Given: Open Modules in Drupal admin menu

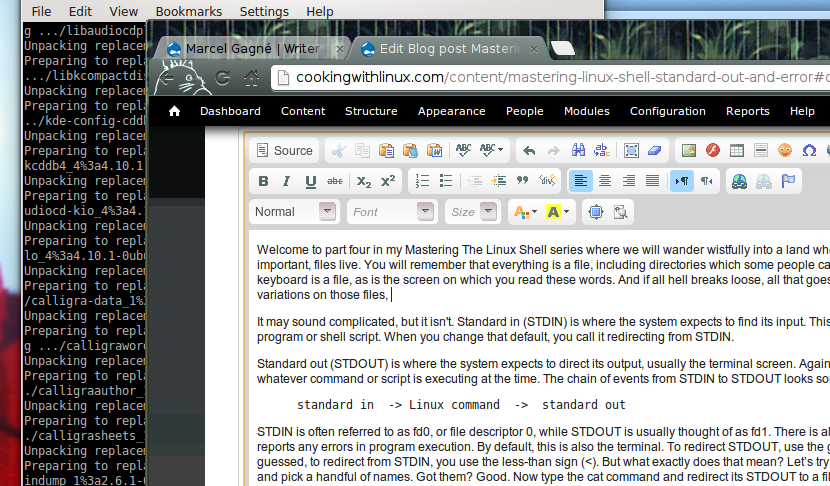Looking at the screenshot, I should (x=587, y=111).
